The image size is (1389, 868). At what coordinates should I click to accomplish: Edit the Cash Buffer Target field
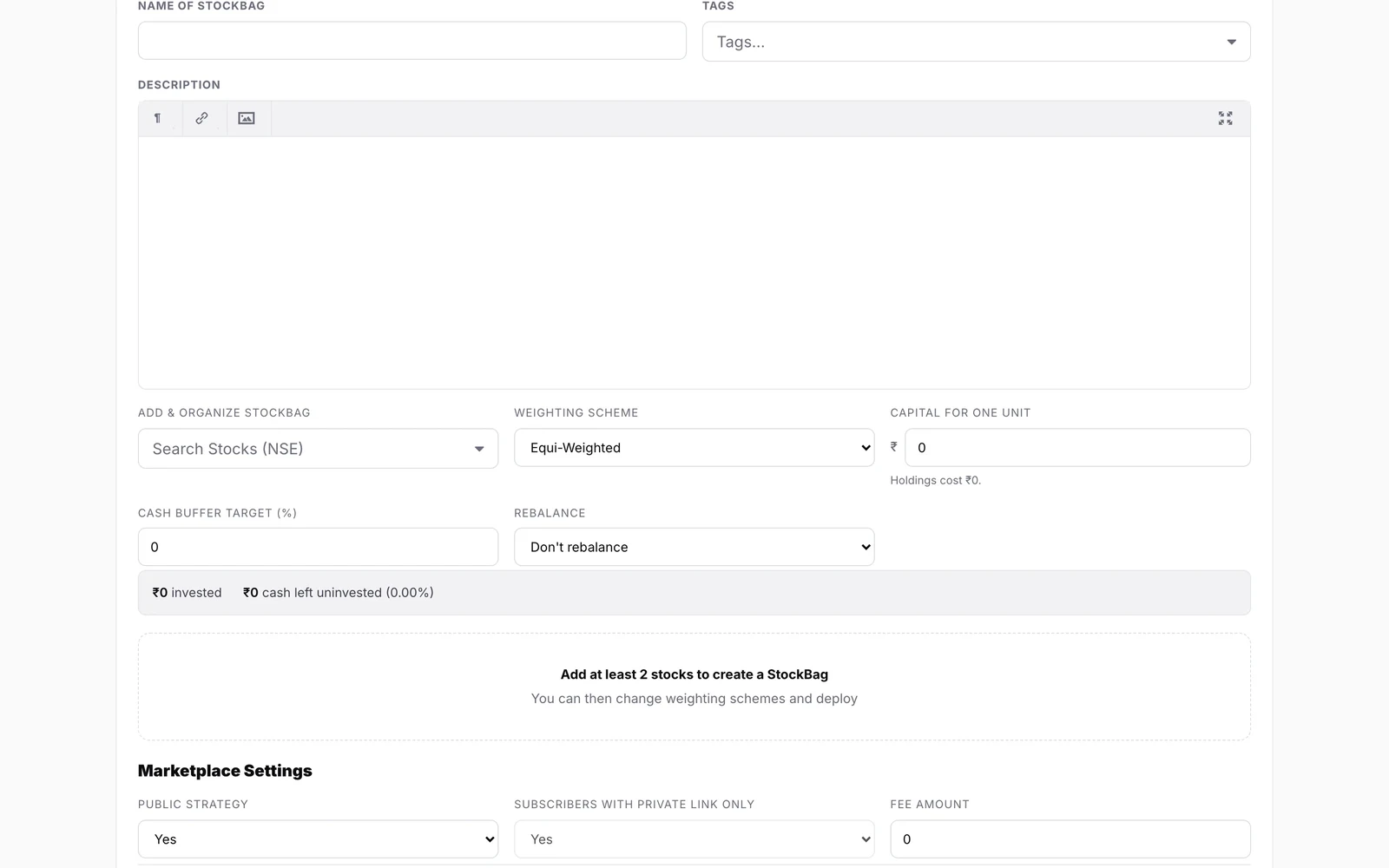pos(318,547)
